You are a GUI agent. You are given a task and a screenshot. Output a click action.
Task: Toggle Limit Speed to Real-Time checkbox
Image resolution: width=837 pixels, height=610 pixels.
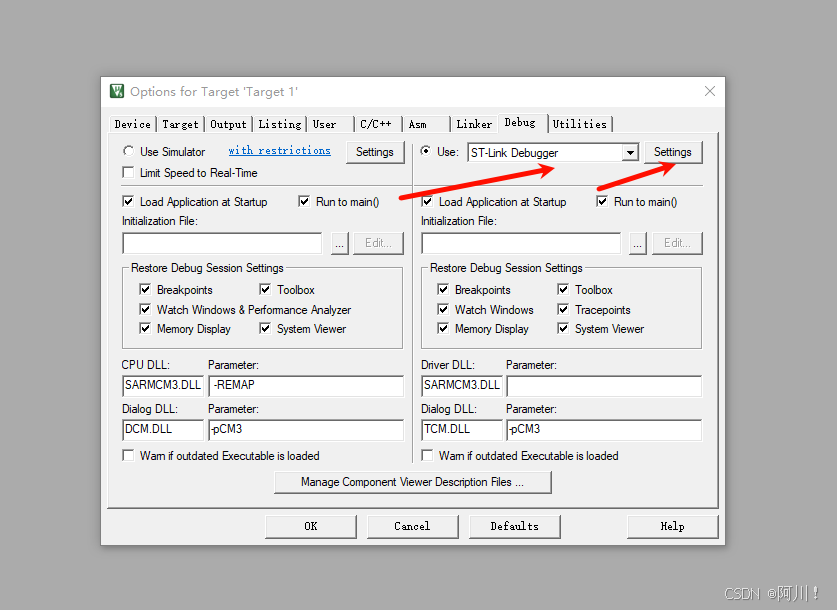(x=128, y=172)
